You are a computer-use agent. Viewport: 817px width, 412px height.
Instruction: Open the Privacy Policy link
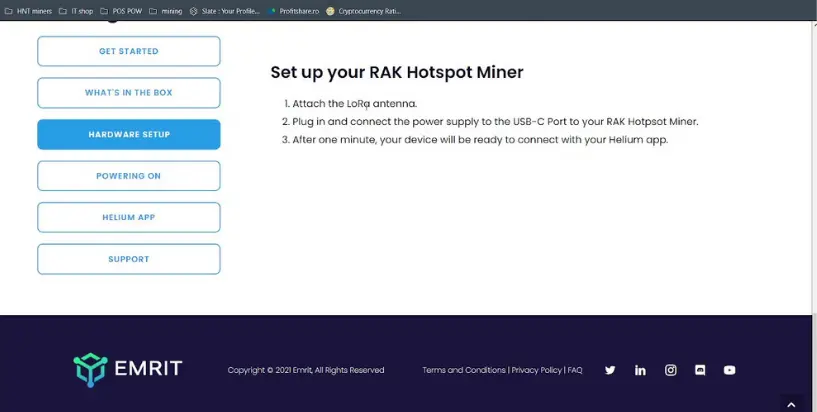[537, 370]
